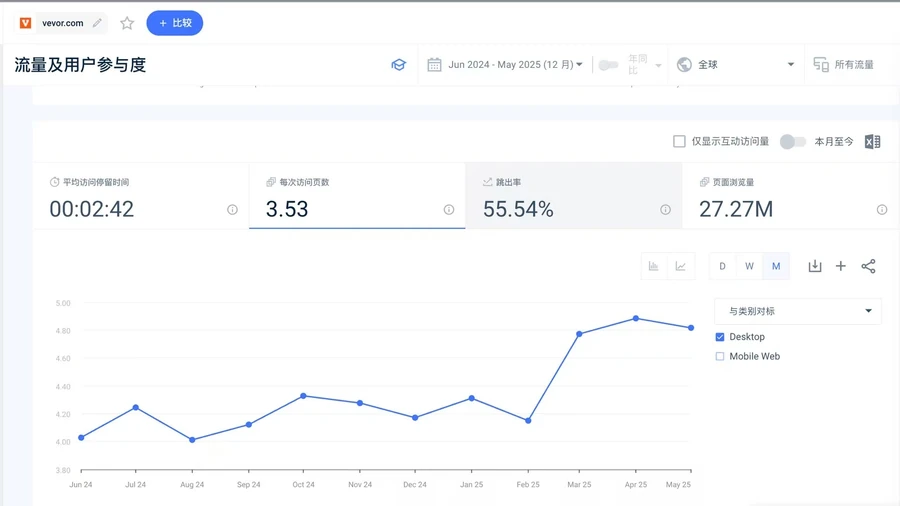
Task: Click the 3.53 pages per visit value
Action: 287,209
